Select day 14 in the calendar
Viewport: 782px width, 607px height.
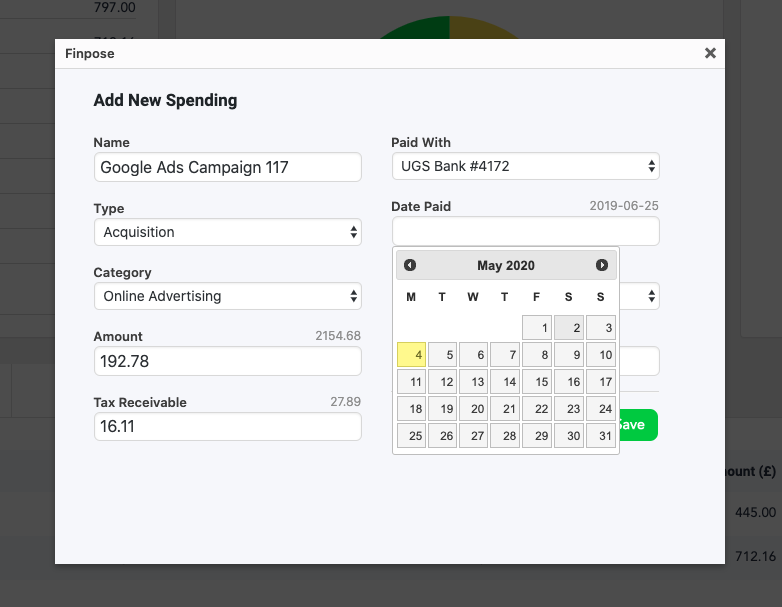coord(505,382)
